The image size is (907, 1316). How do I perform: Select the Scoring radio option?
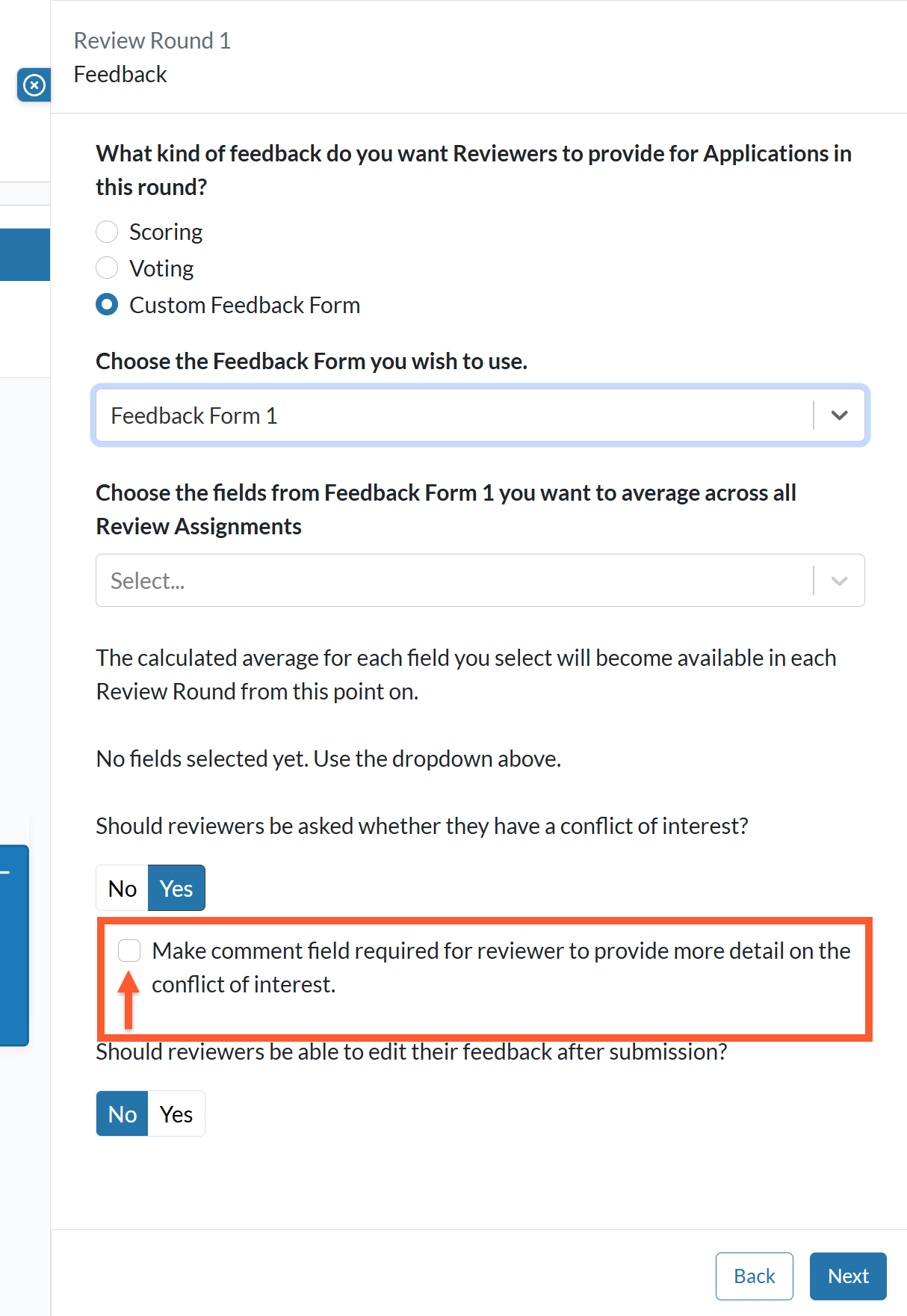[107, 232]
